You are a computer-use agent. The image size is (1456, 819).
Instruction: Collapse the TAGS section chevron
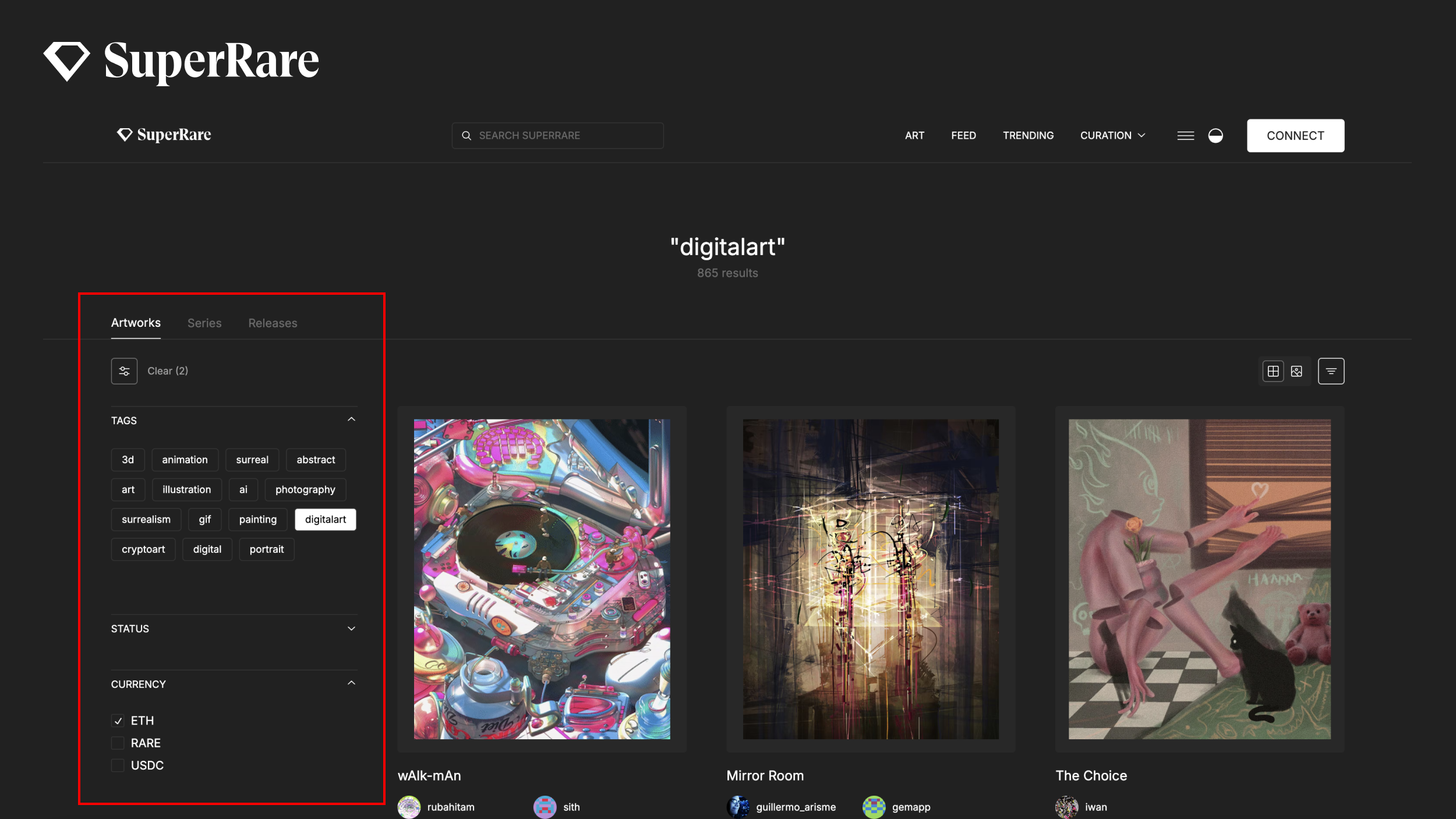pos(351,419)
